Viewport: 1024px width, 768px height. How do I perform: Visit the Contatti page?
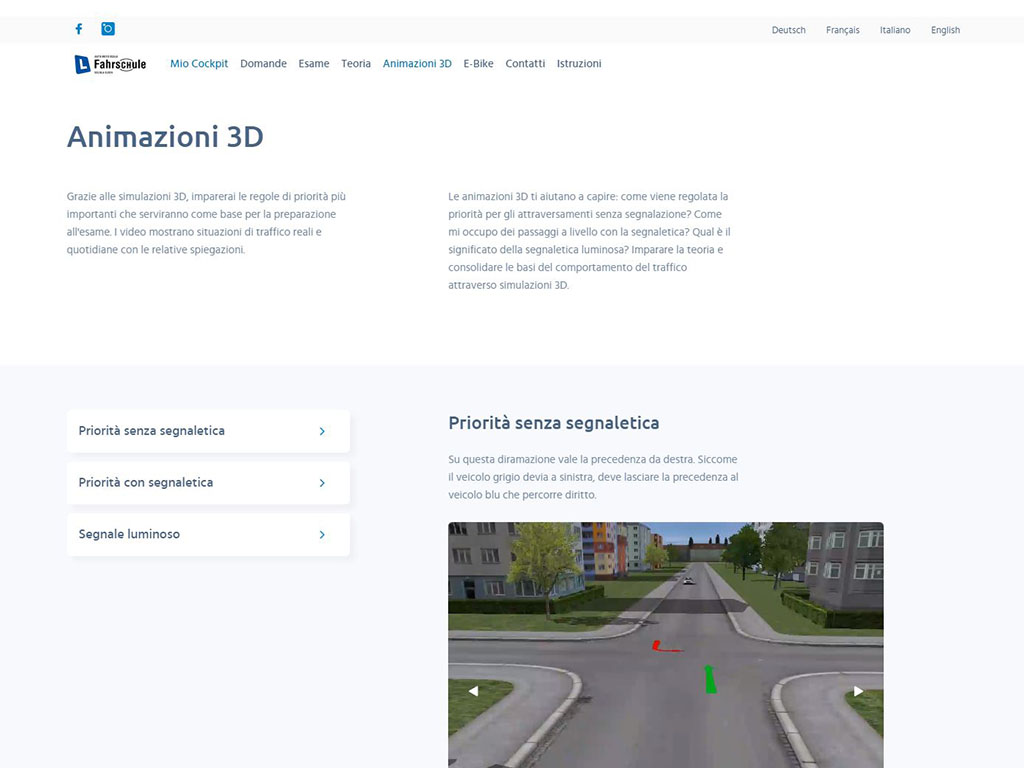pos(525,64)
